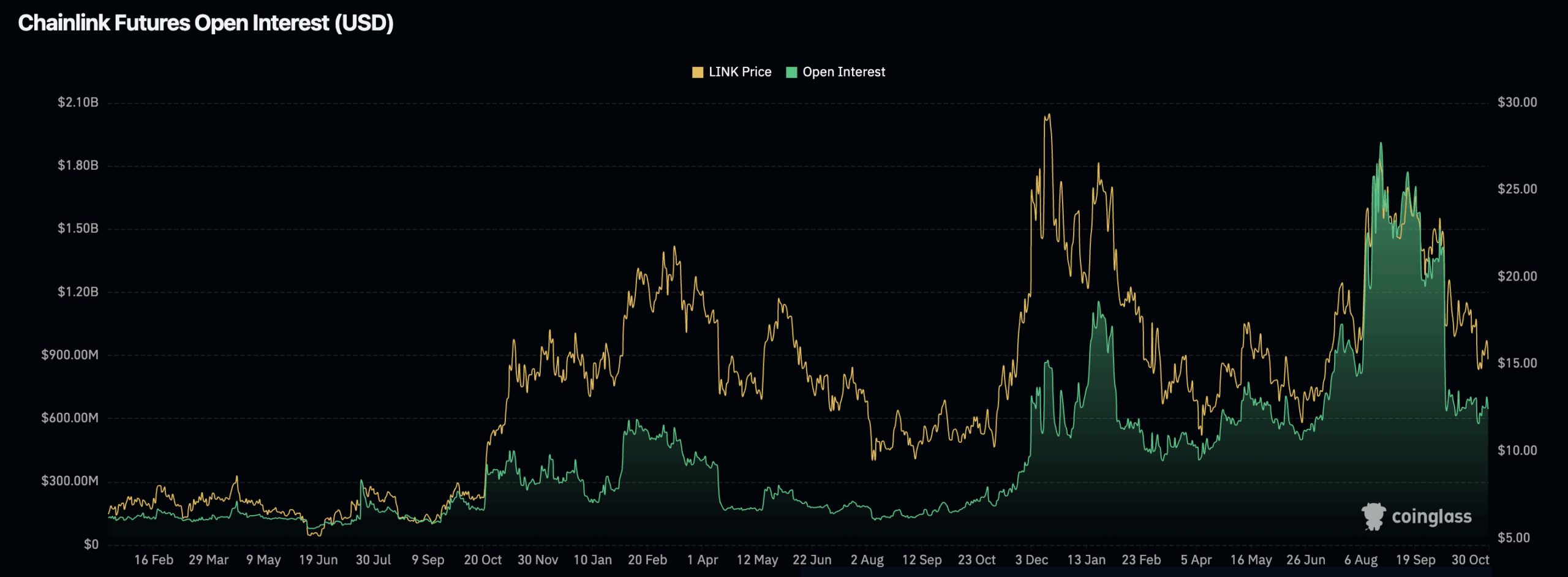Select the 16 Feb date marker
Viewport: 1568px width, 577px height.
(x=154, y=560)
